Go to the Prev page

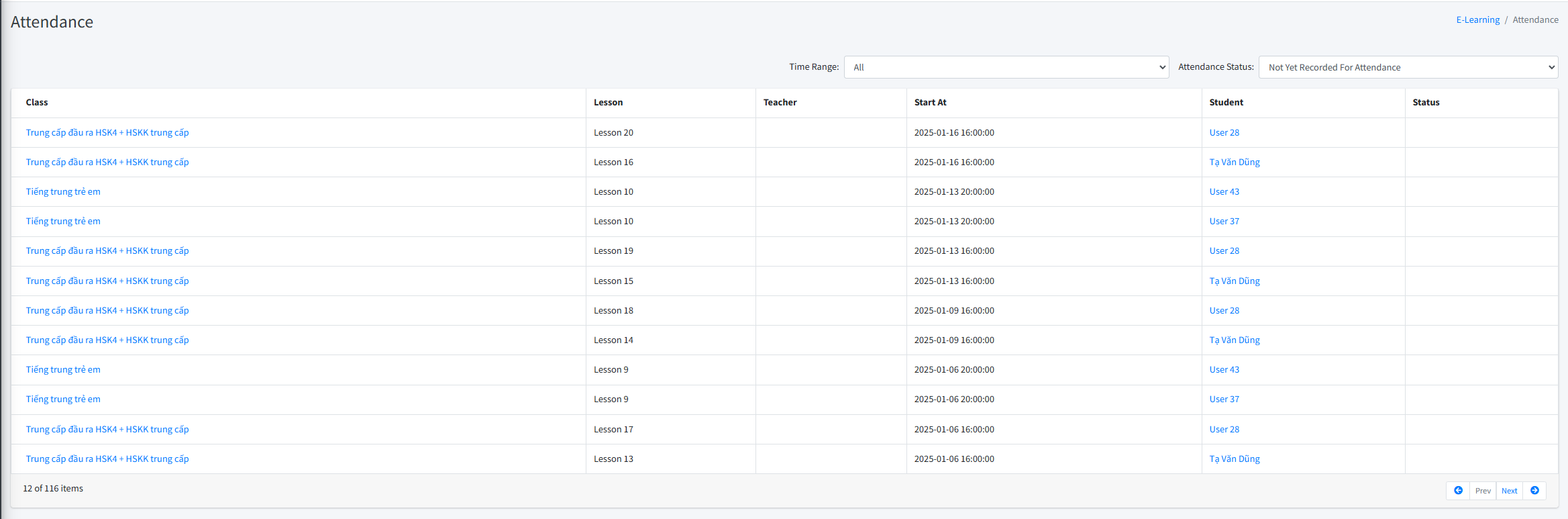pyautogui.click(x=1483, y=491)
